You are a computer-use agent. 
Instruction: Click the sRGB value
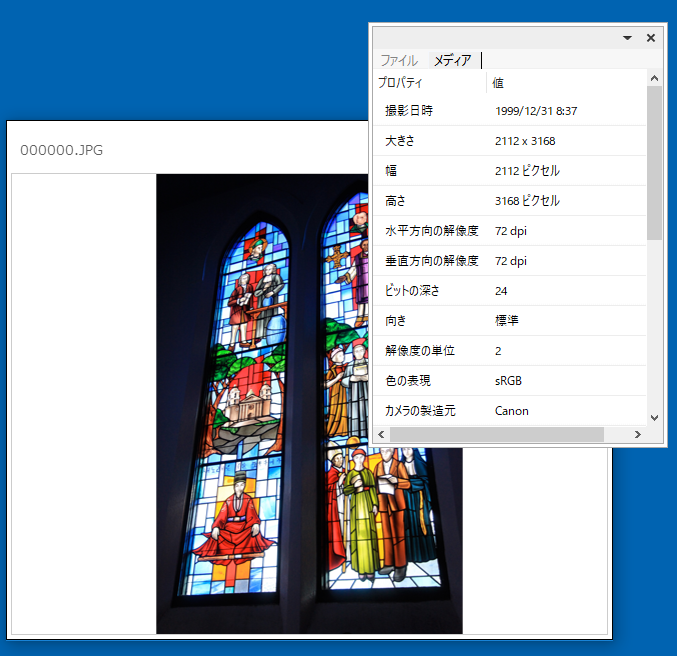[508, 381]
